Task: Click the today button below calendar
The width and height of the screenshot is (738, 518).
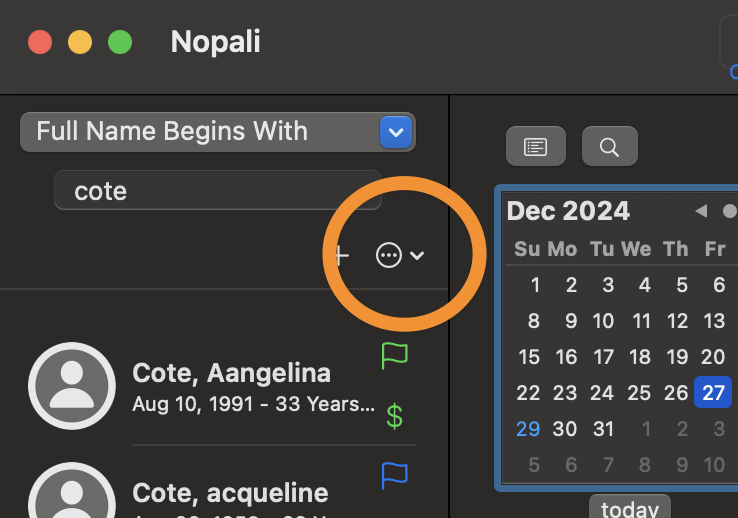Action: coord(630,508)
